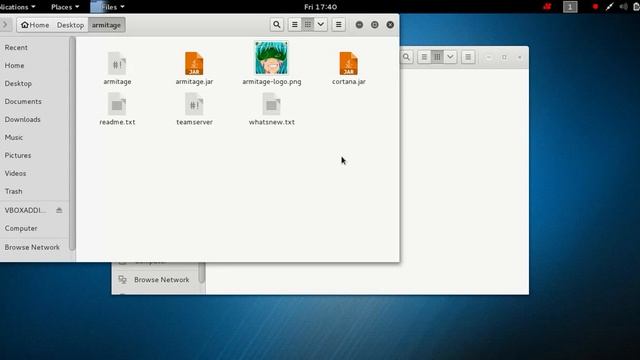The width and height of the screenshot is (640, 360).
Task: Open hamburger menu in background Files window
Action: [468, 57]
